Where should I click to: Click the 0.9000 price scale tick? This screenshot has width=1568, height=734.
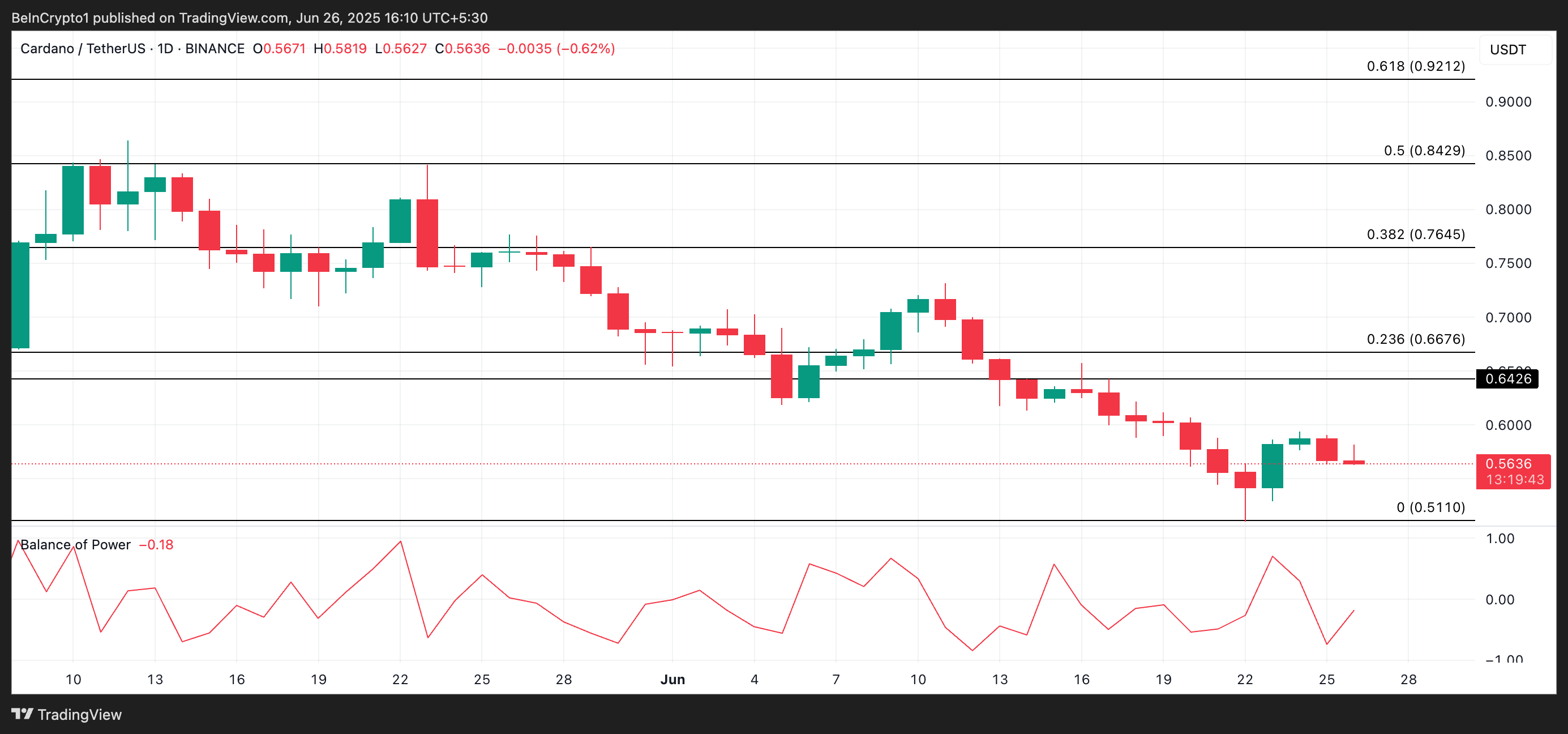(x=1508, y=103)
